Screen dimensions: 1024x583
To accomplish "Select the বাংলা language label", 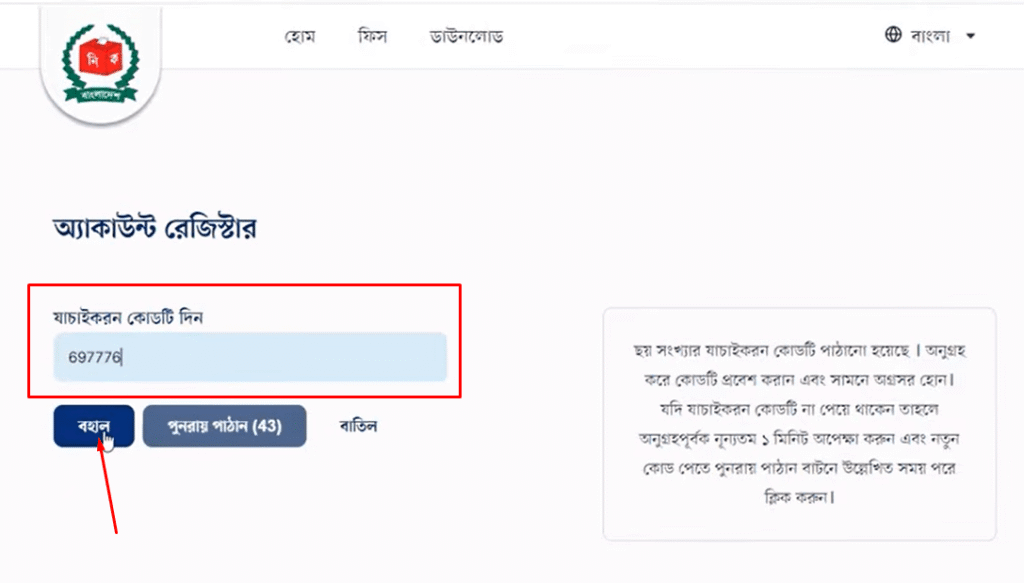I will pyautogui.click(x=930, y=35).
